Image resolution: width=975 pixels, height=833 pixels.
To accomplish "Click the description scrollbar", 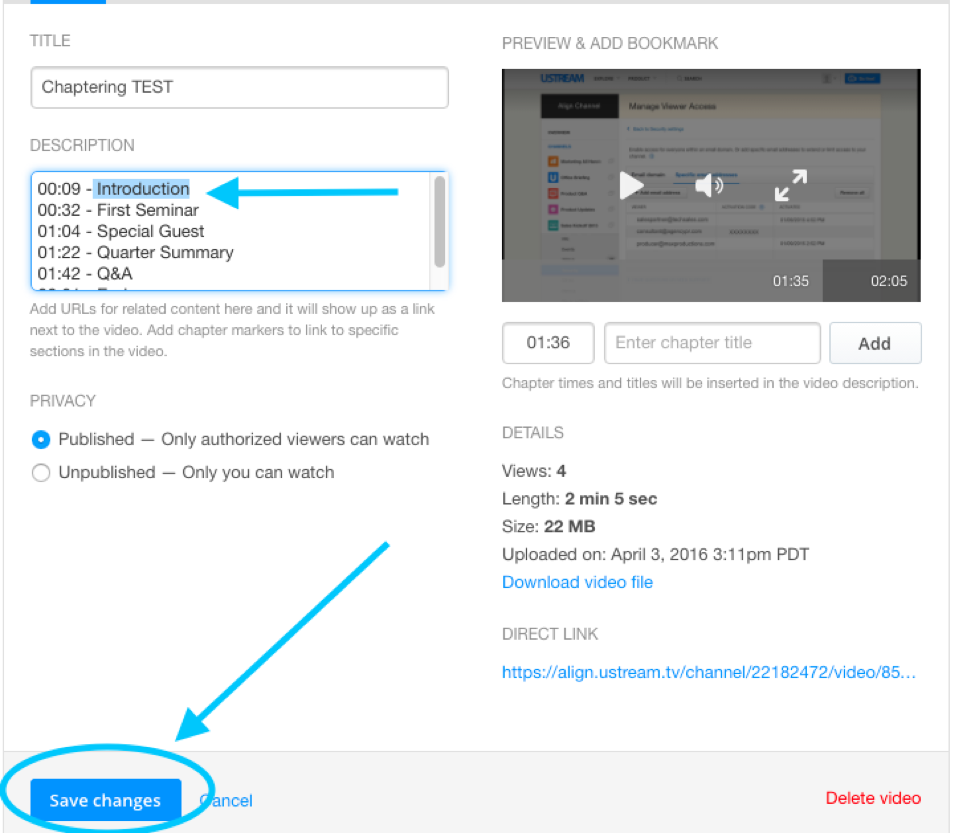I will pyautogui.click(x=440, y=221).
